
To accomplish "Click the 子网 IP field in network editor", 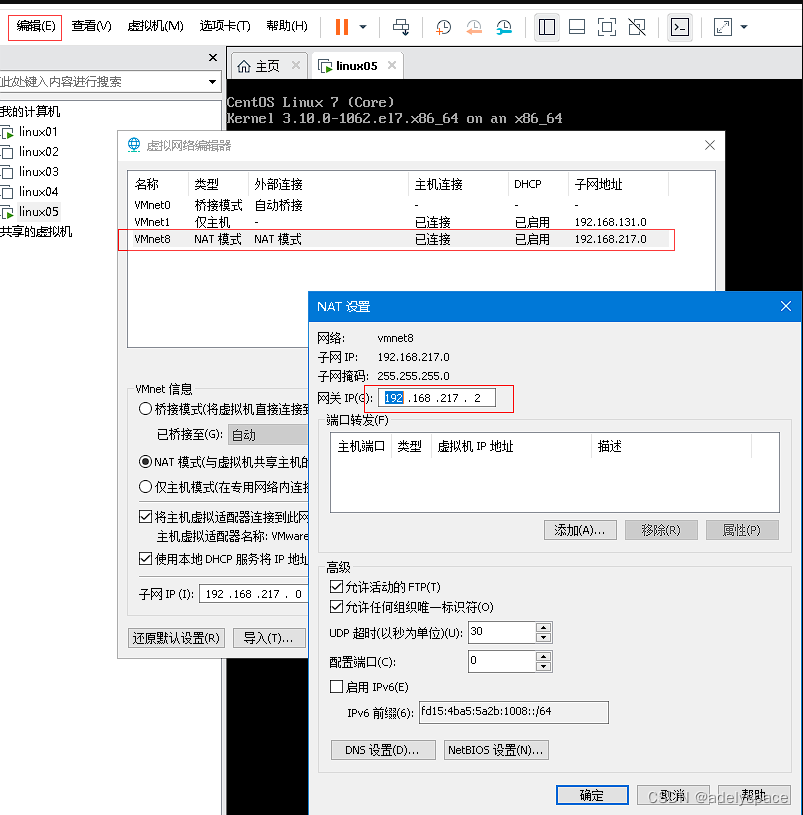I will [254, 594].
